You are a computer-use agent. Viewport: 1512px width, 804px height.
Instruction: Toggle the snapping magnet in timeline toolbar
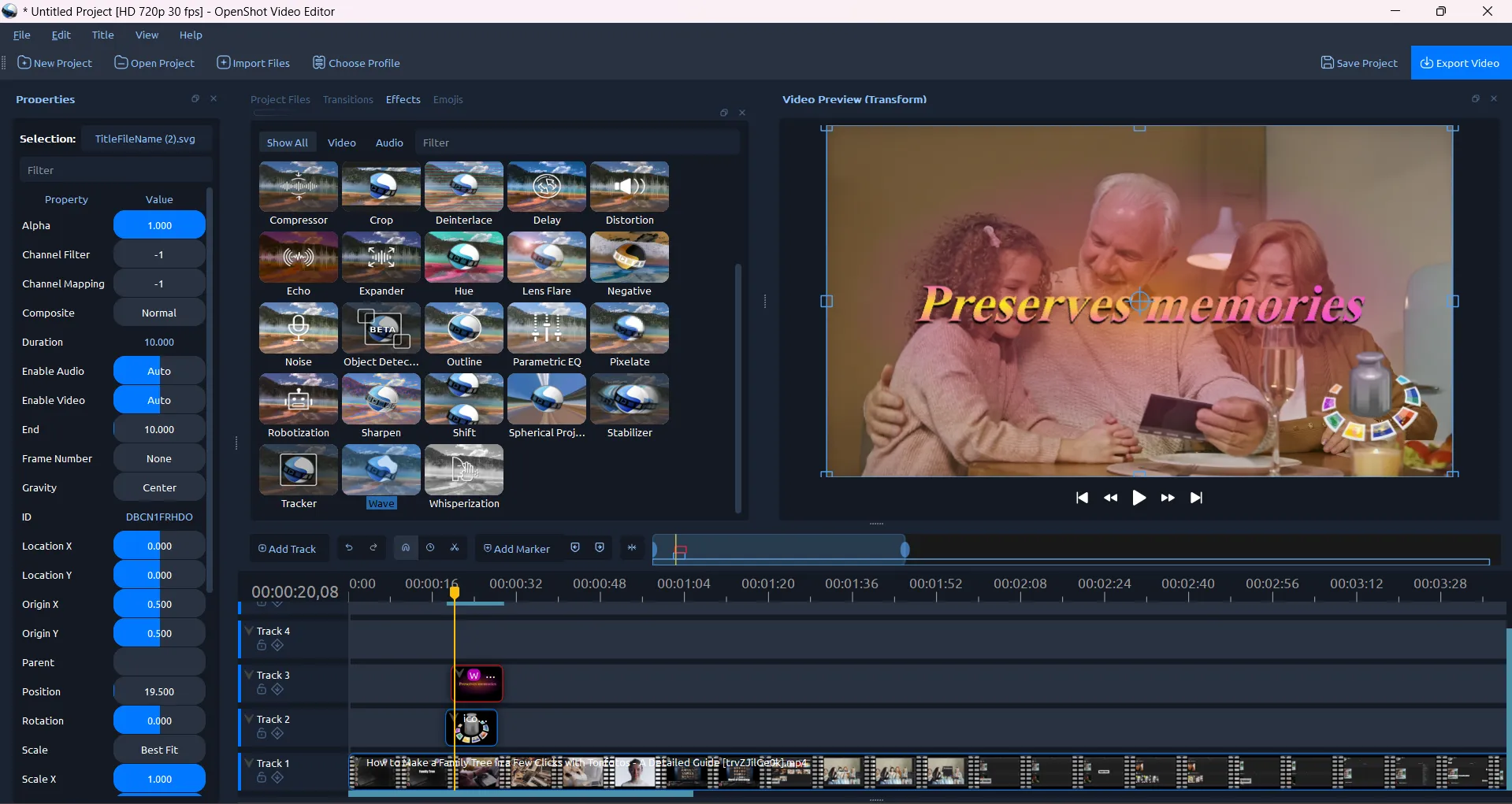tap(406, 548)
